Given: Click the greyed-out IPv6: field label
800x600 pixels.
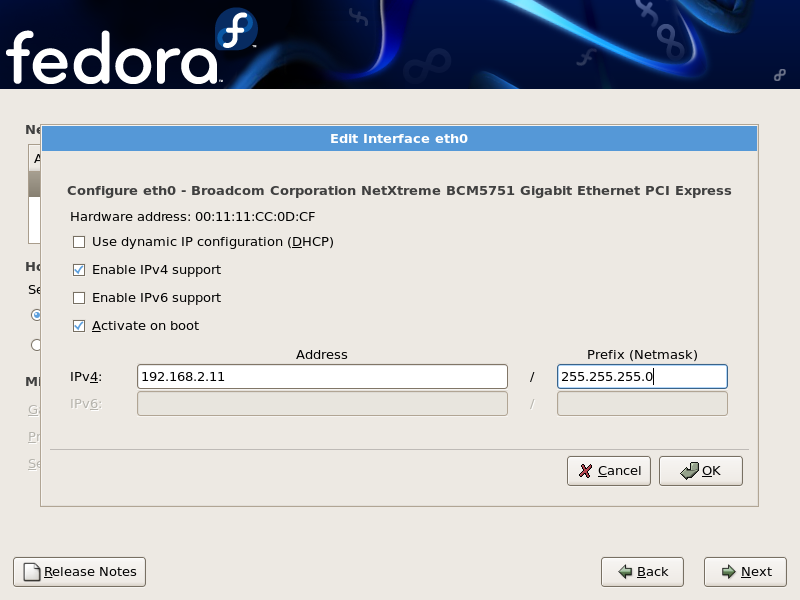Looking at the screenshot, I should pyautogui.click(x=86, y=404).
